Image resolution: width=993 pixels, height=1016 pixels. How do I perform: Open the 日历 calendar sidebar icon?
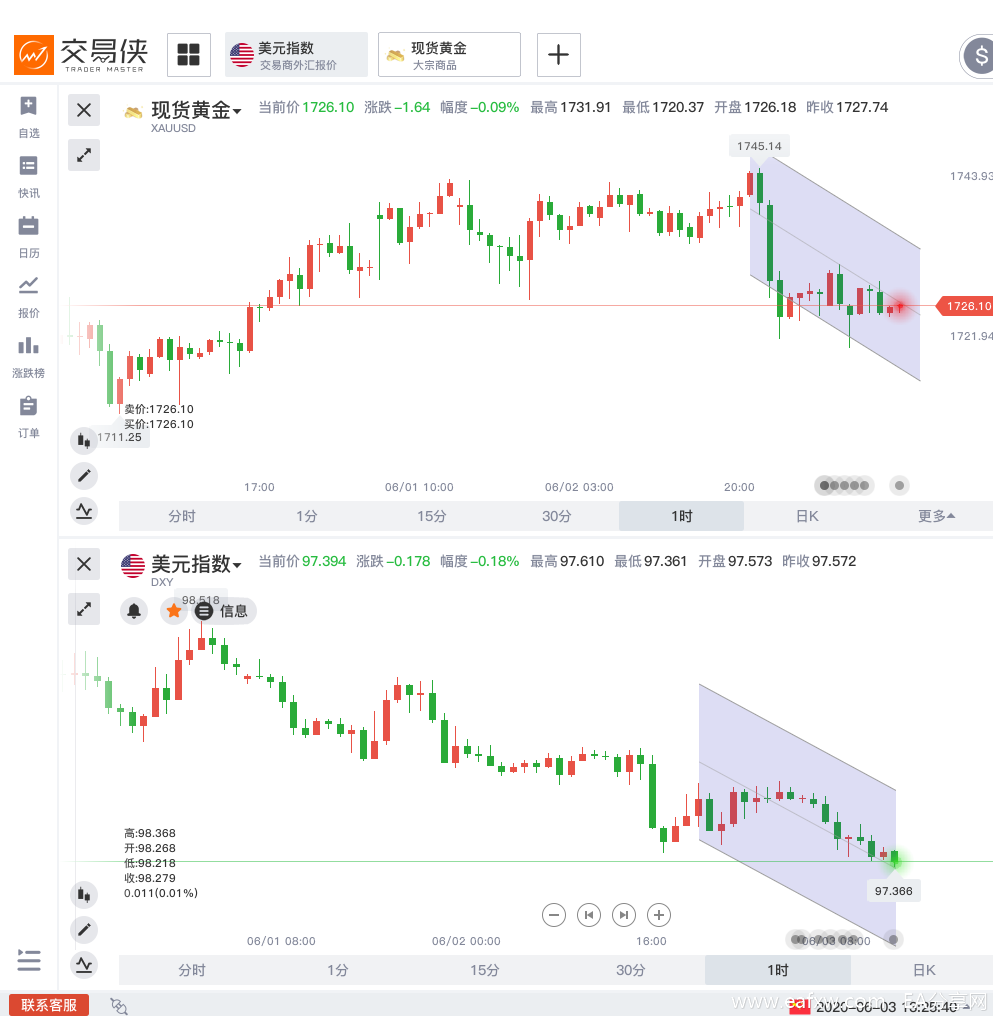click(29, 237)
